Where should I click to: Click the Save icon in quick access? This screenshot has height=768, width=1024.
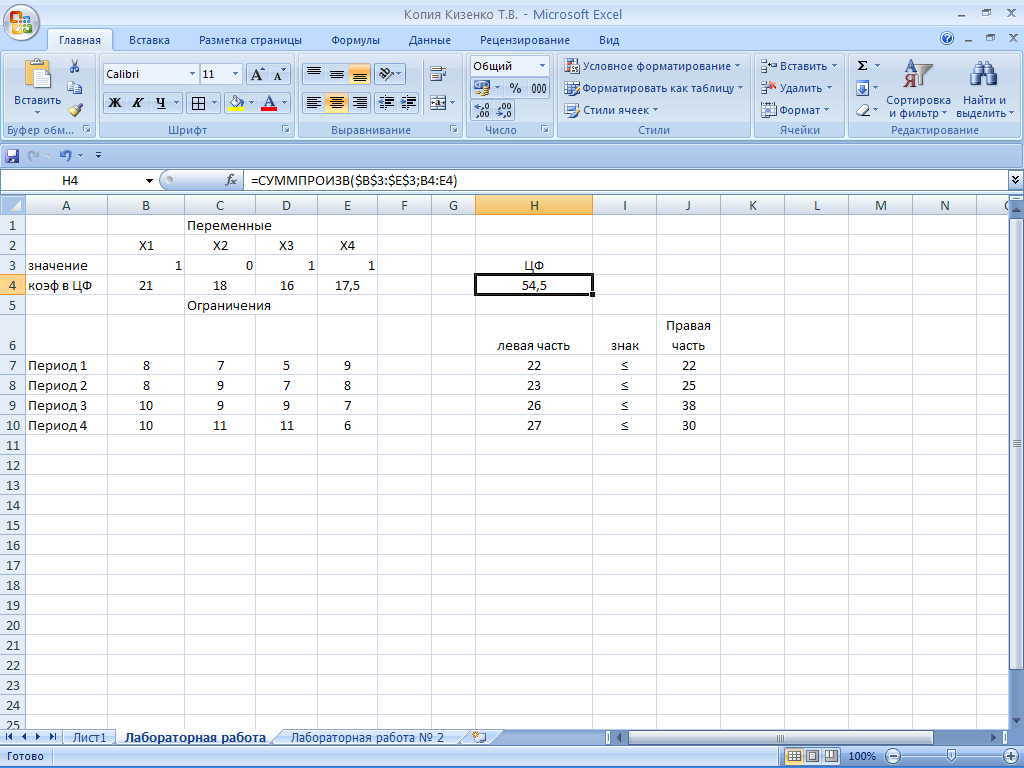(12, 155)
